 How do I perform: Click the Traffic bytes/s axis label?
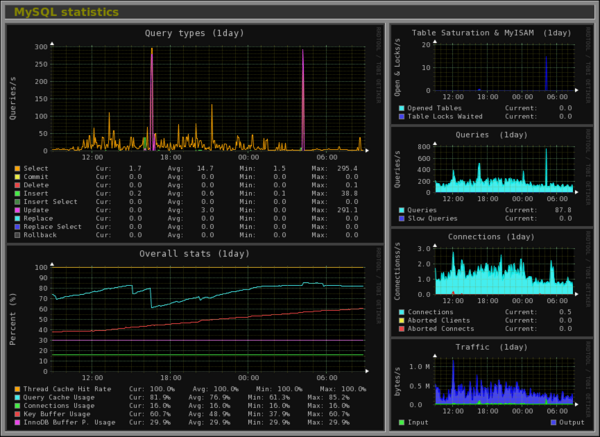[397, 381]
